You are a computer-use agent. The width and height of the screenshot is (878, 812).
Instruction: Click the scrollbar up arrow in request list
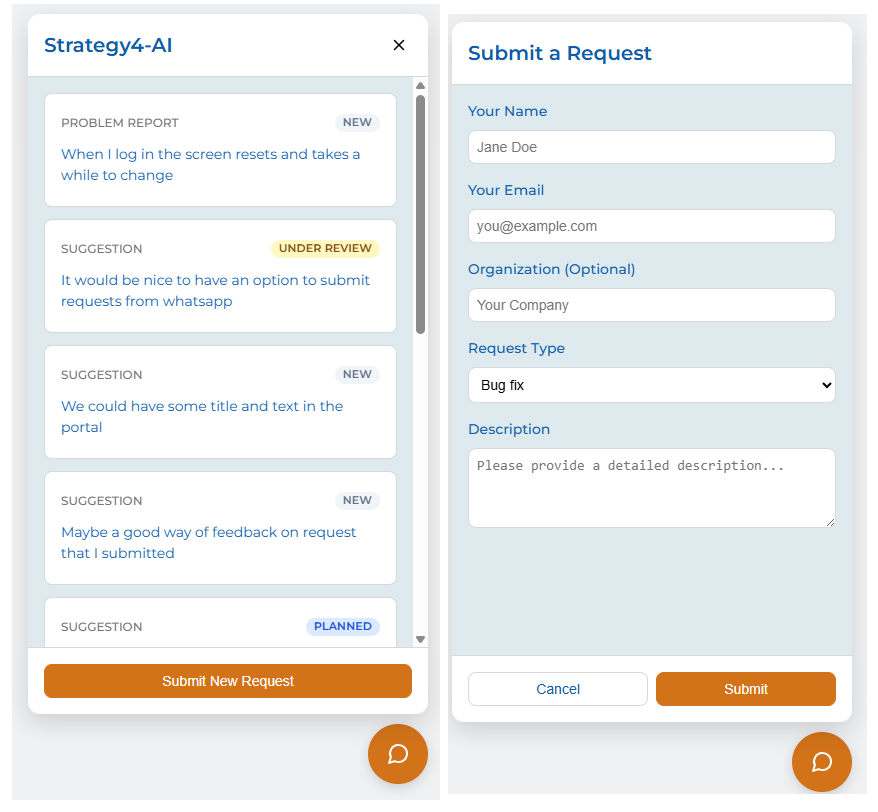tap(421, 86)
